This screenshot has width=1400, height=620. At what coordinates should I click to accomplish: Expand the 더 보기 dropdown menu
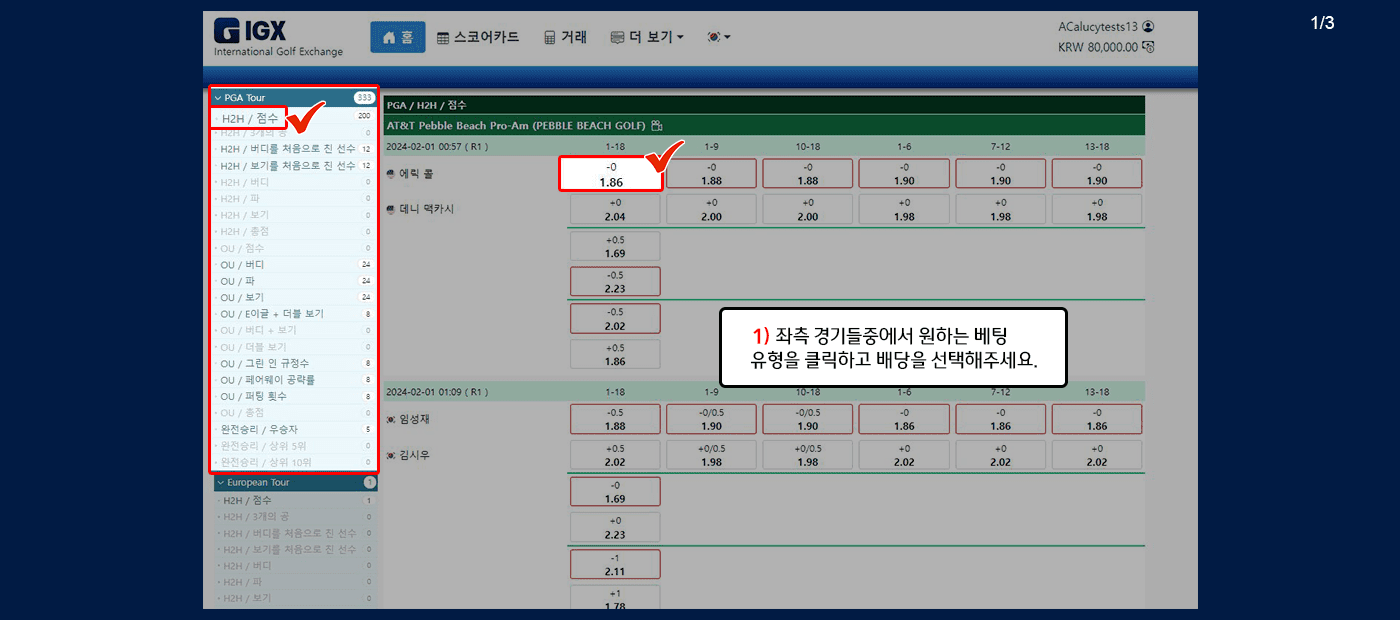pyautogui.click(x=647, y=37)
